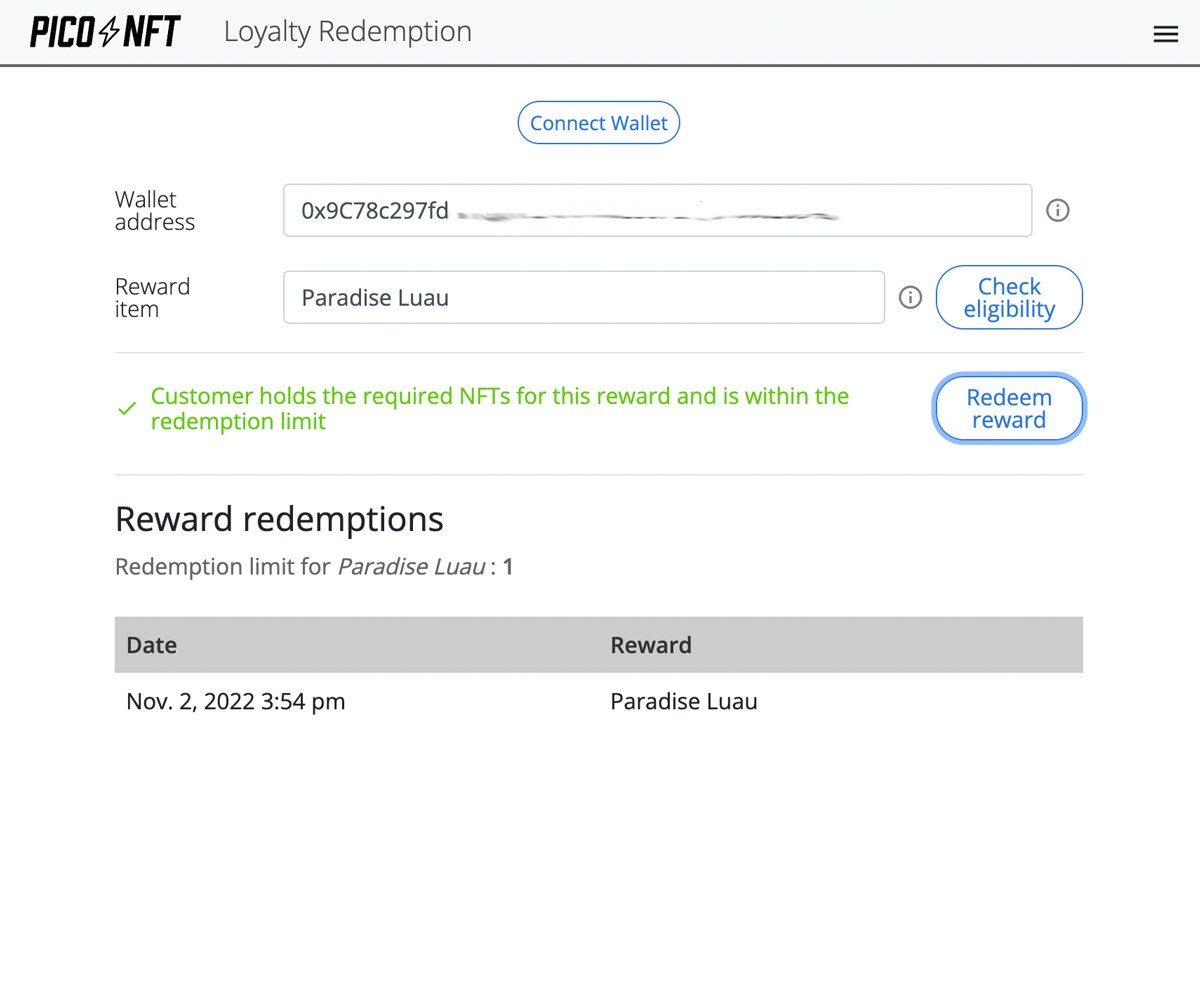Click the green eligibility confirmation message

(499, 408)
